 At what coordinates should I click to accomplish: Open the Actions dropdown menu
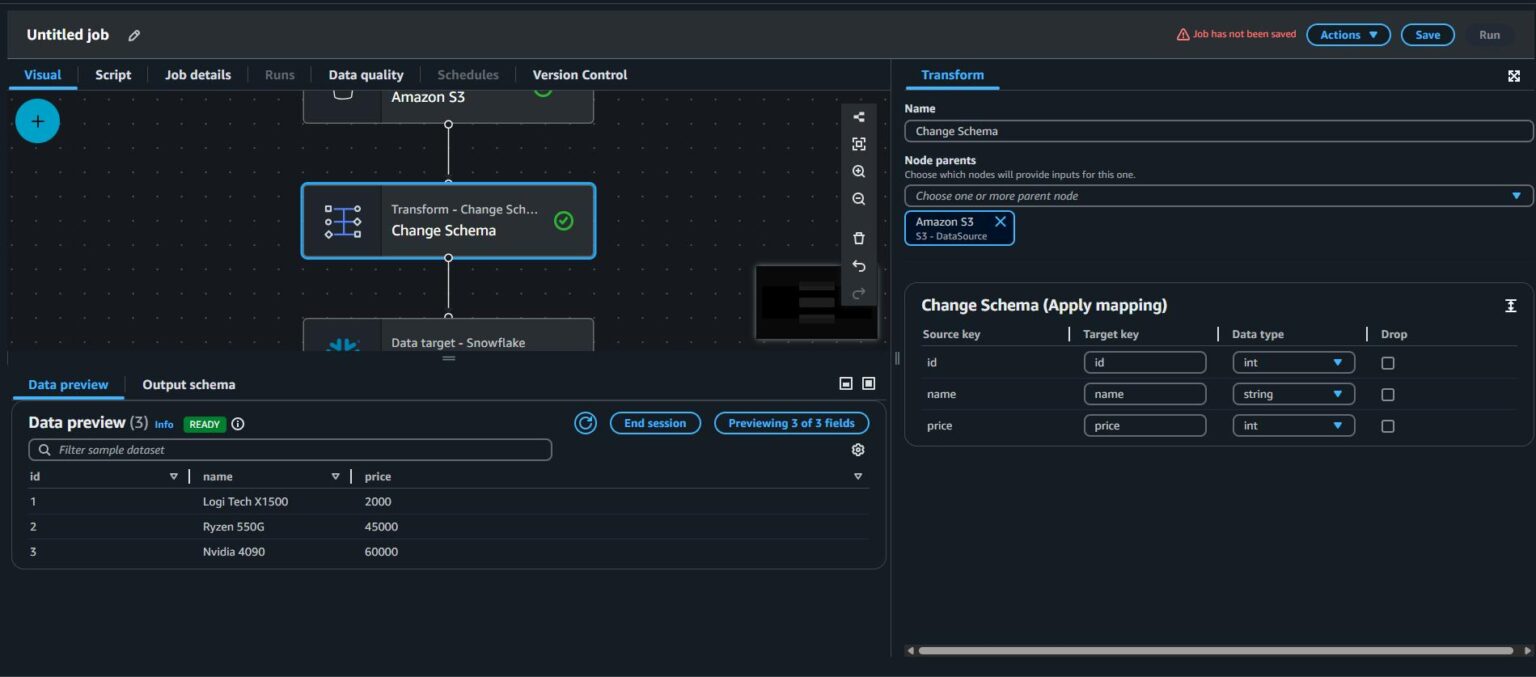1347,35
